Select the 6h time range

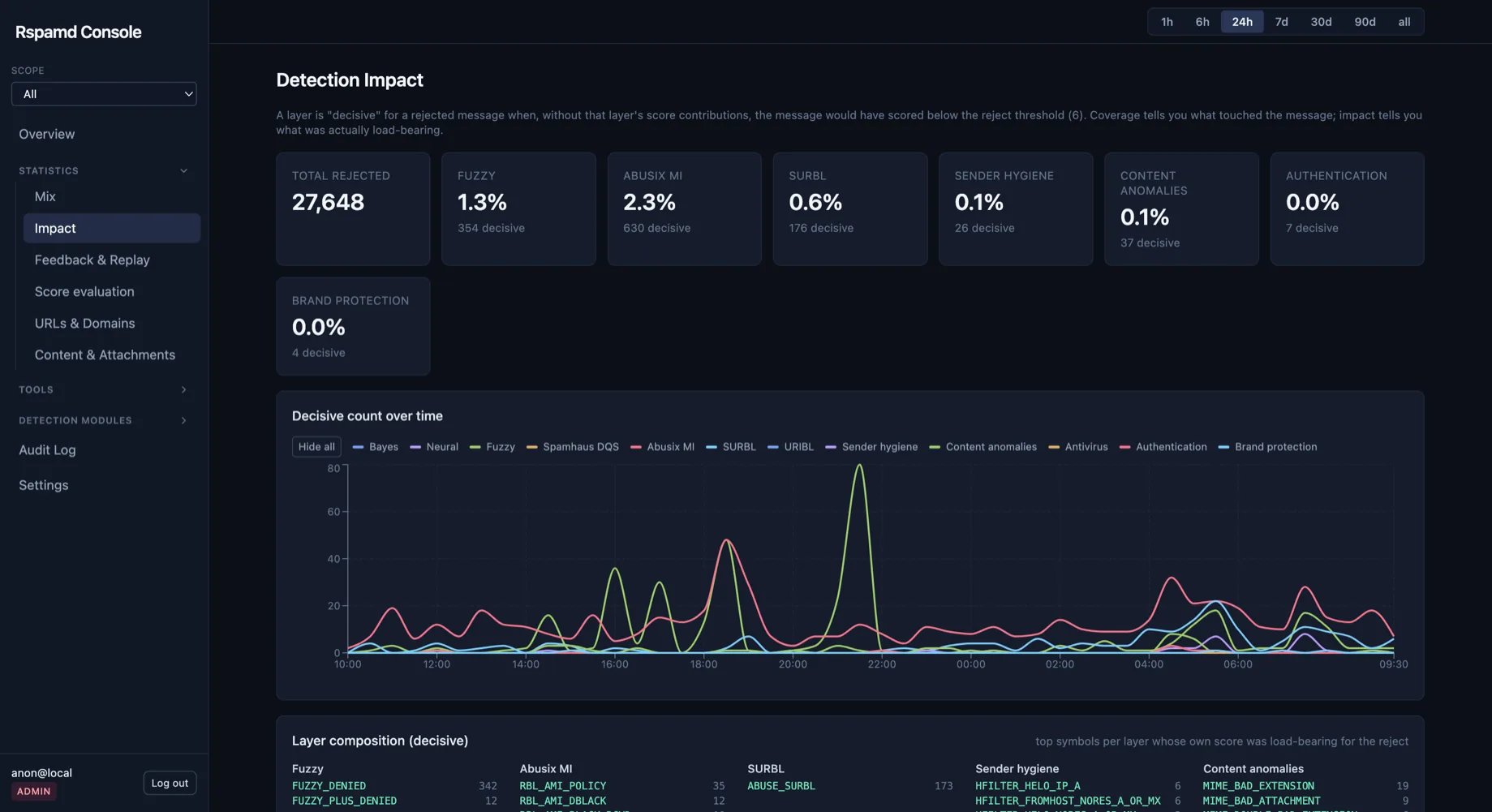[1202, 22]
